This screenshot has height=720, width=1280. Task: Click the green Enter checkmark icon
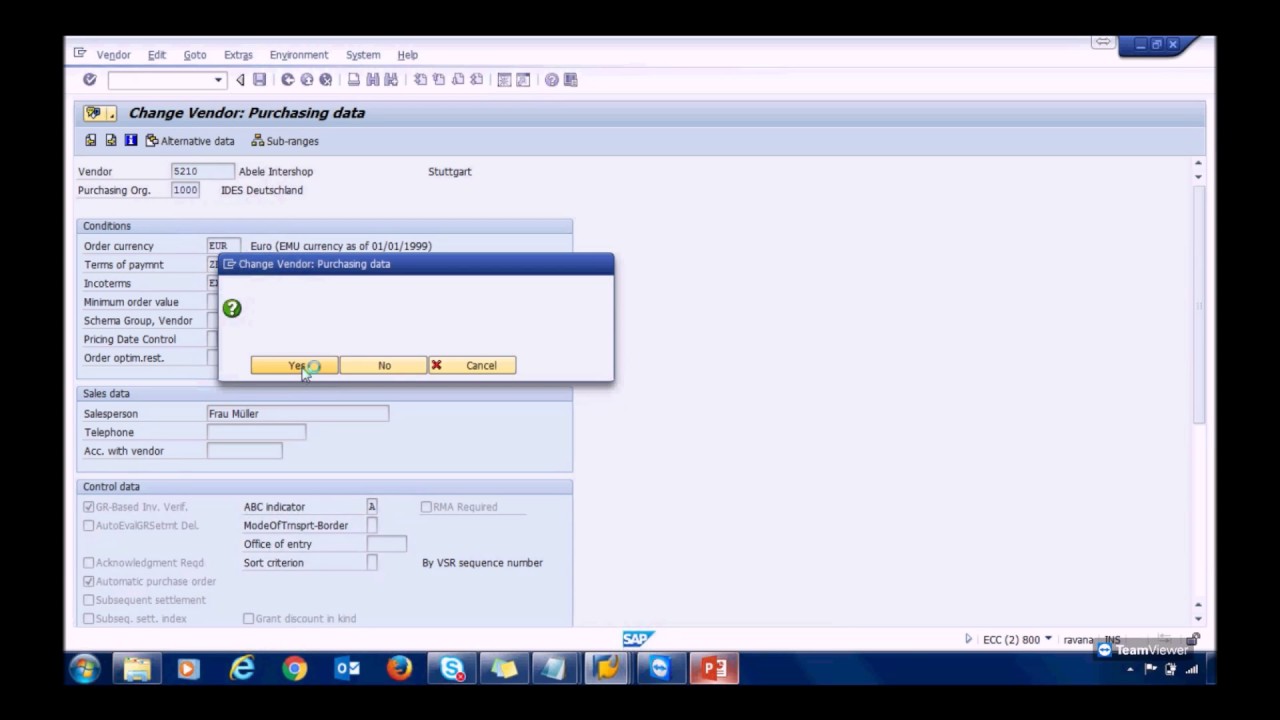point(89,80)
